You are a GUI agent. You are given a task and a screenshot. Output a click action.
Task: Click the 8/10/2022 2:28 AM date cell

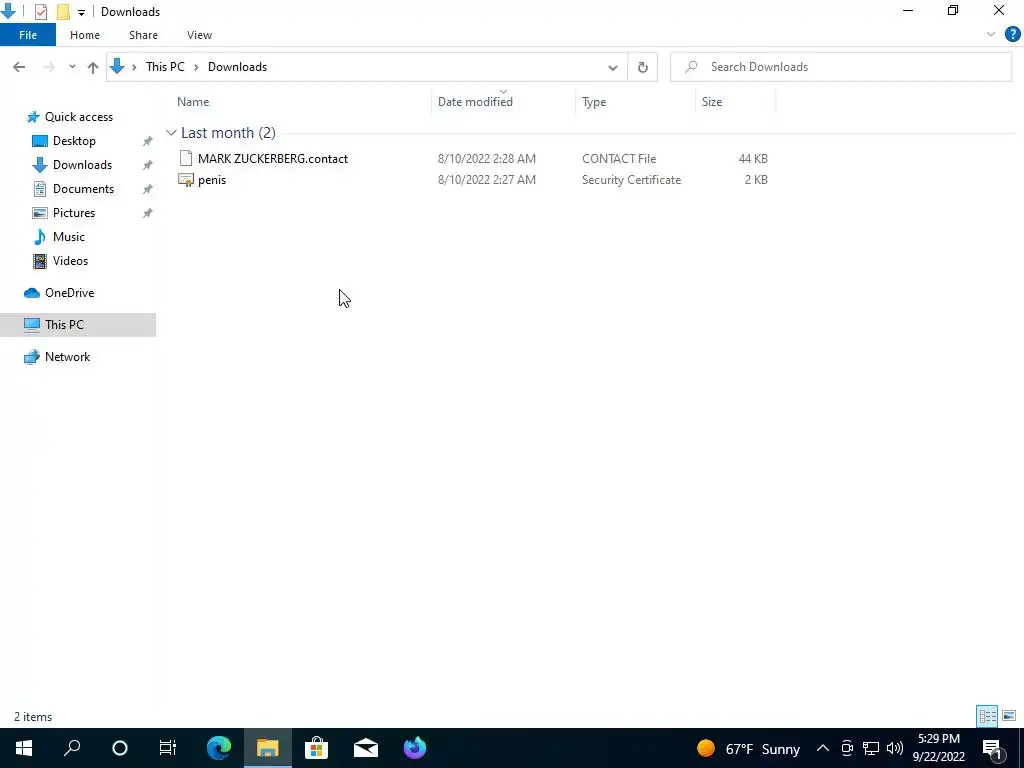pyautogui.click(x=487, y=159)
